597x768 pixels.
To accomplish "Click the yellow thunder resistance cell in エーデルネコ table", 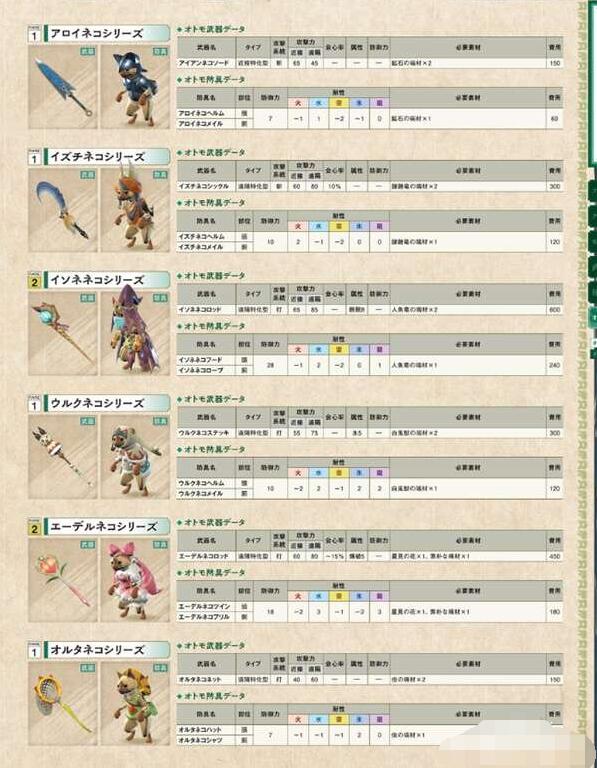I will (x=338, y=597).
